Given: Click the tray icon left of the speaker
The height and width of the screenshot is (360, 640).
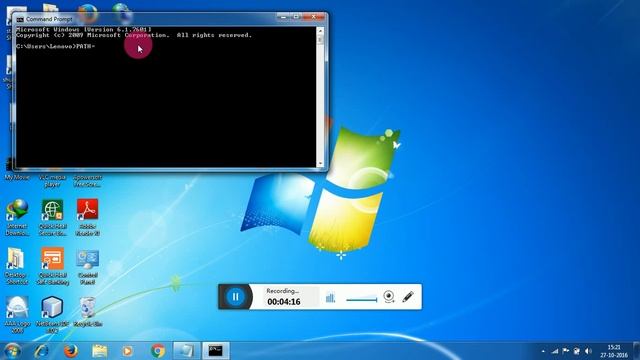Looking at the screenshot, I should (576, 351).
